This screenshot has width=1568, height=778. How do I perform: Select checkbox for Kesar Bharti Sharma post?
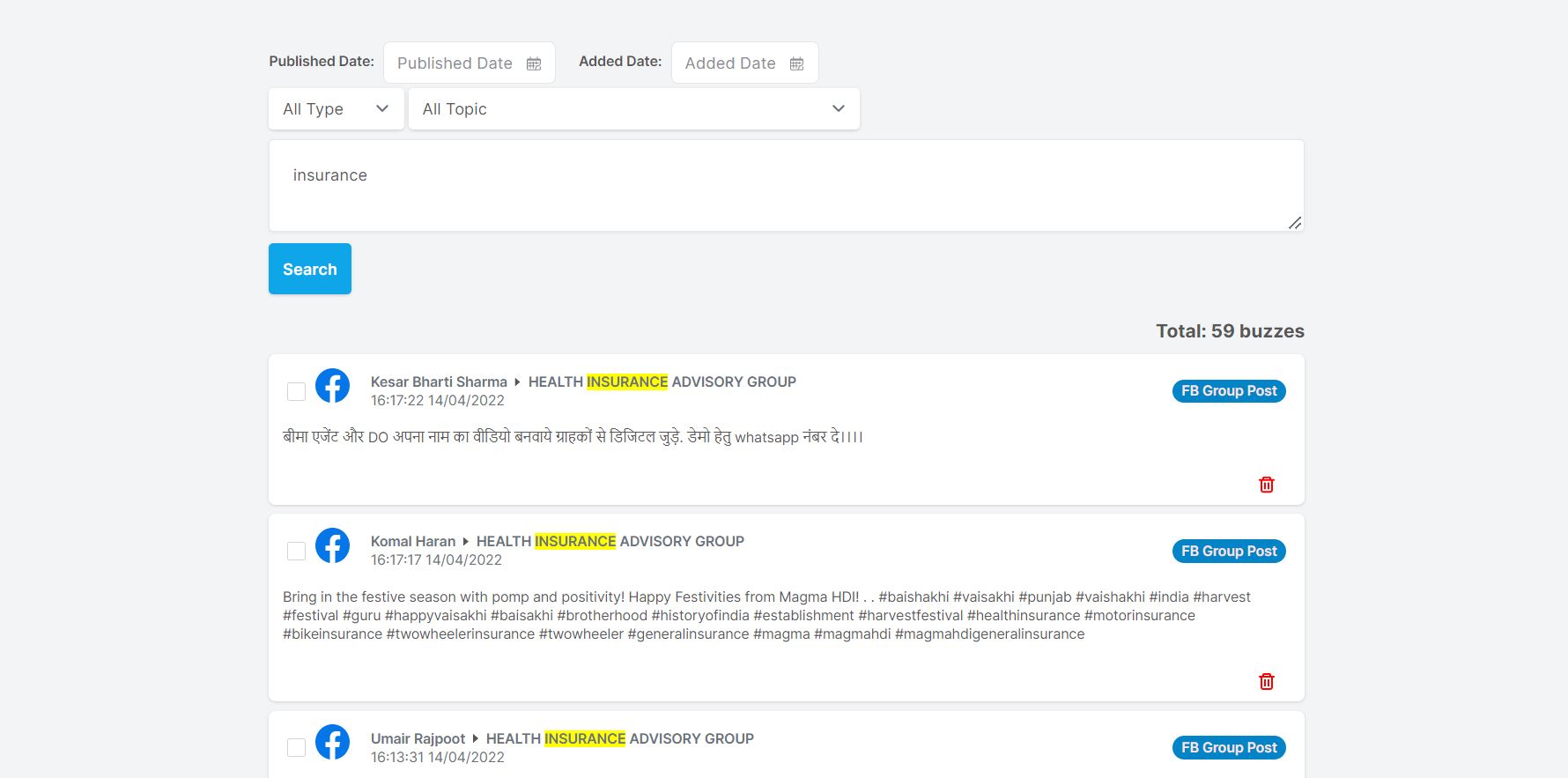click(x=297, y=391)
